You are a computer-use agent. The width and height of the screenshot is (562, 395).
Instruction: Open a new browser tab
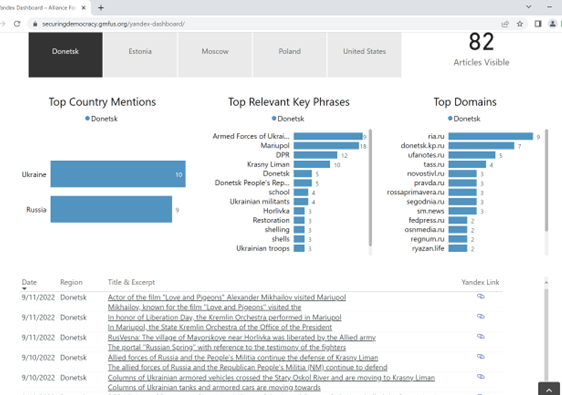click(x=101, y=8)
